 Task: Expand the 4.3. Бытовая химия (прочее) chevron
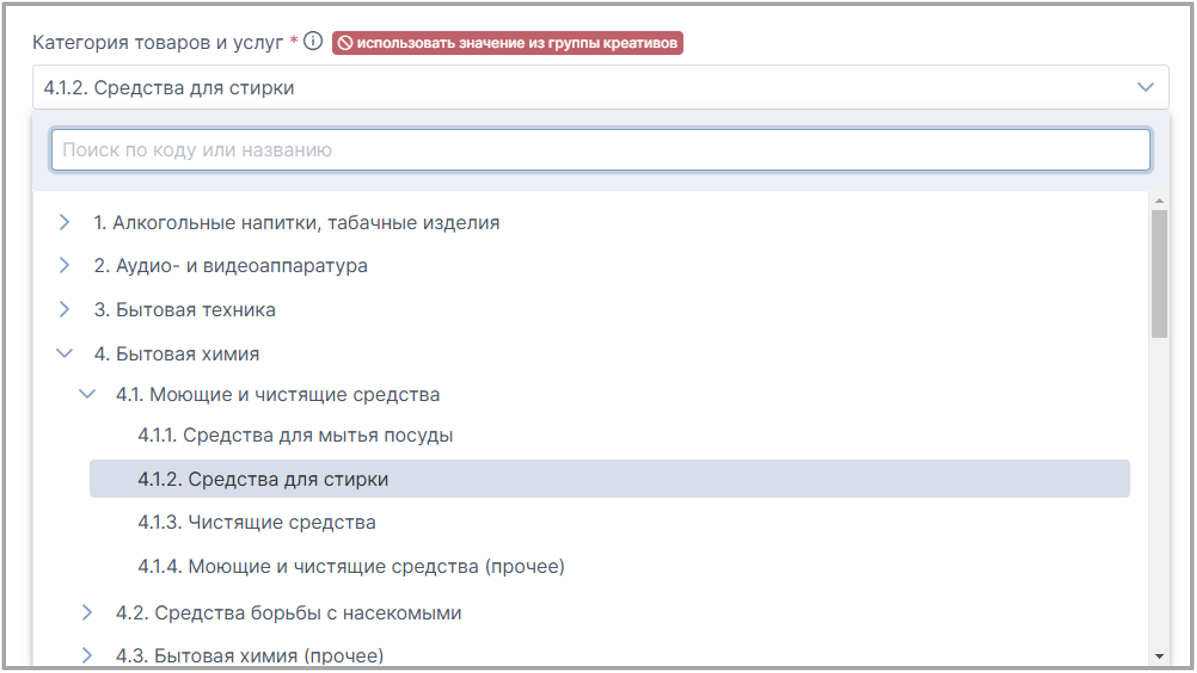point(87,656)
